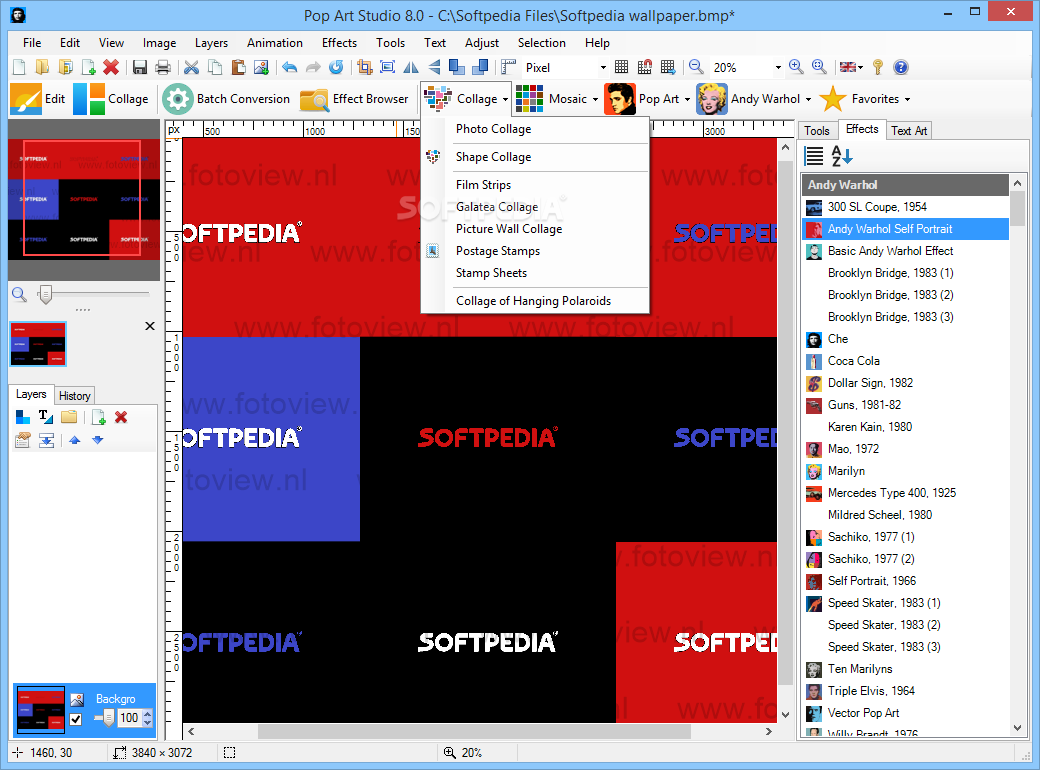The width and height of the screenshot is (1040, 770).
Task: Choose Photo Collage from dropdown menu
Action: pos(535,129)
